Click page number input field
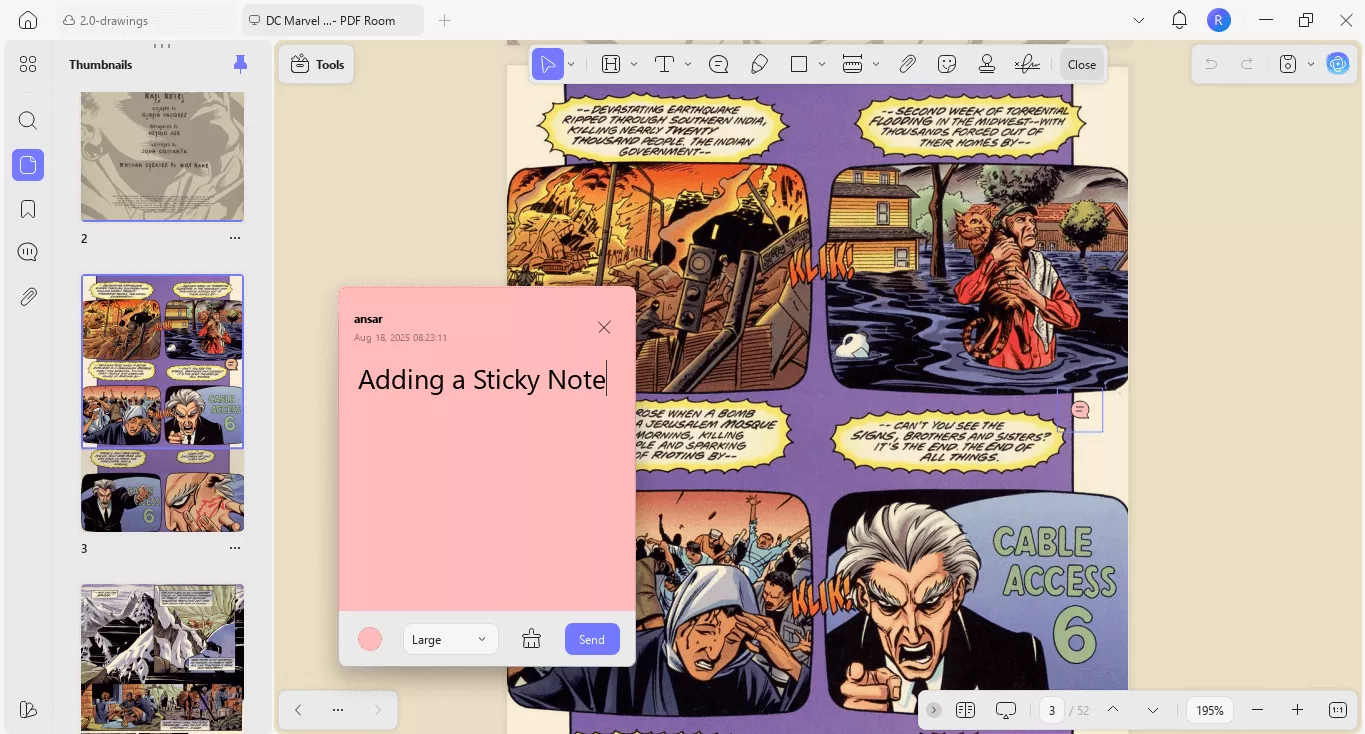The width and height of the screenshot is (1365, 734). coord(1051,710)
